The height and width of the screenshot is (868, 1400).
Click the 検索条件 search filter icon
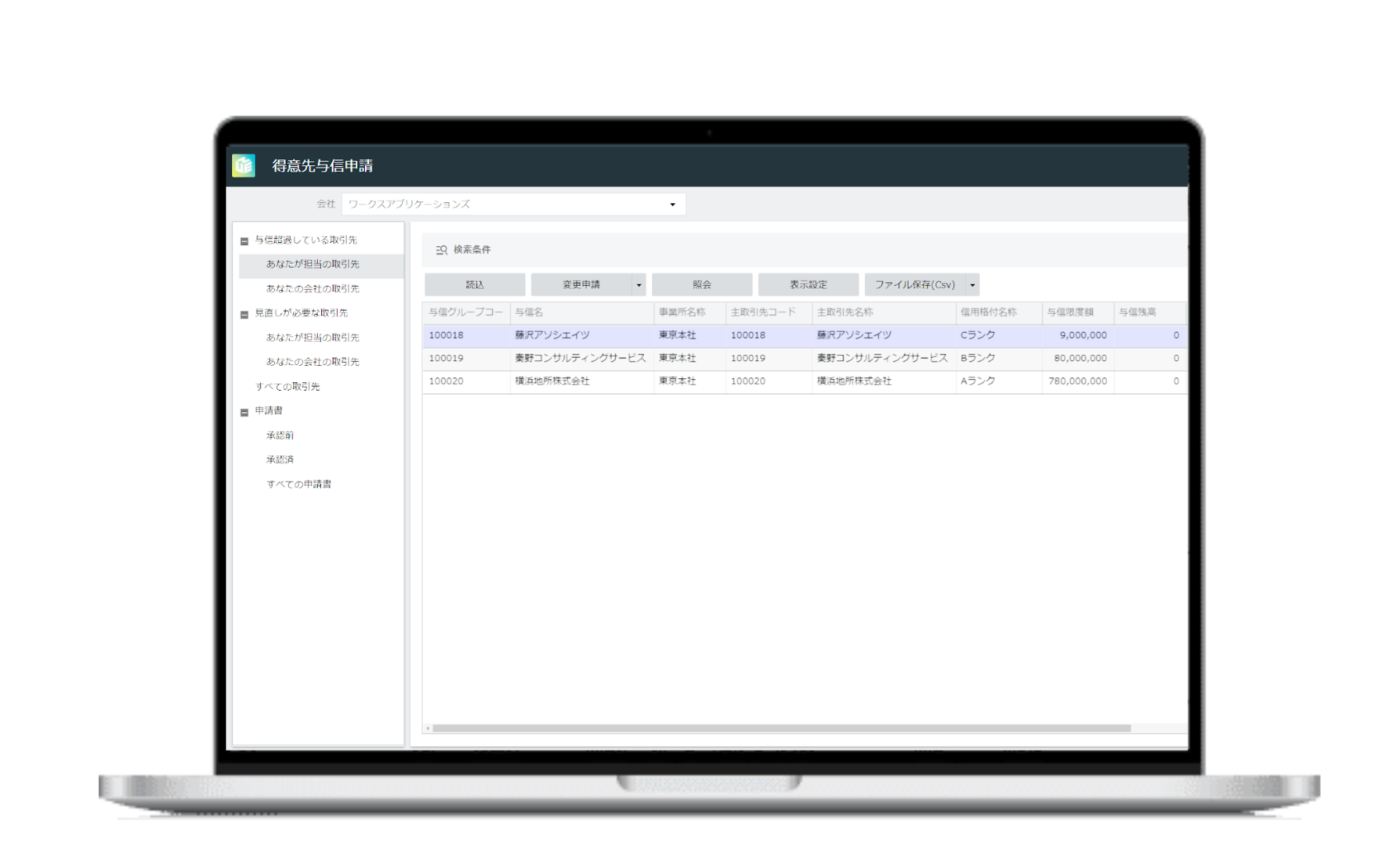pos(442,250)
